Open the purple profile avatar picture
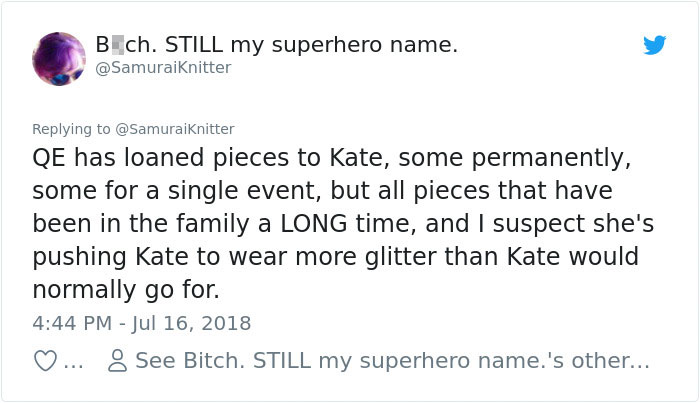700x403 pixels. [59, 57]
